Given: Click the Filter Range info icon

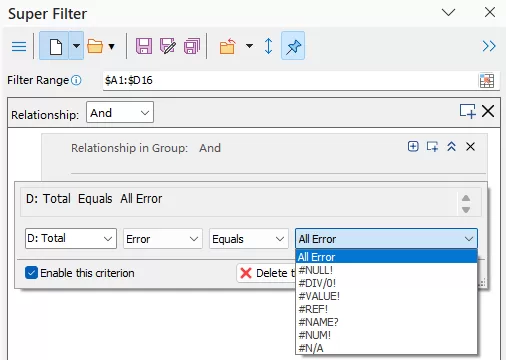Looking at the screenshot, I should click(76, 80).
